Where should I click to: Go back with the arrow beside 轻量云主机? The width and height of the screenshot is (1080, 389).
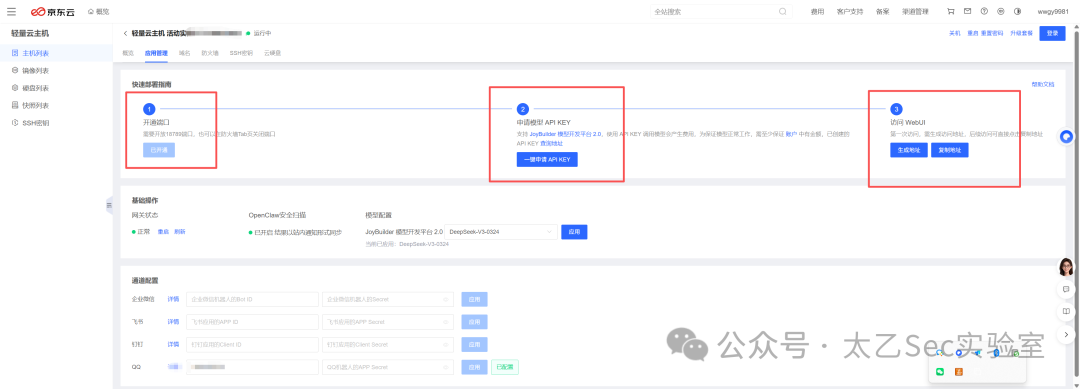pos(125,33)
